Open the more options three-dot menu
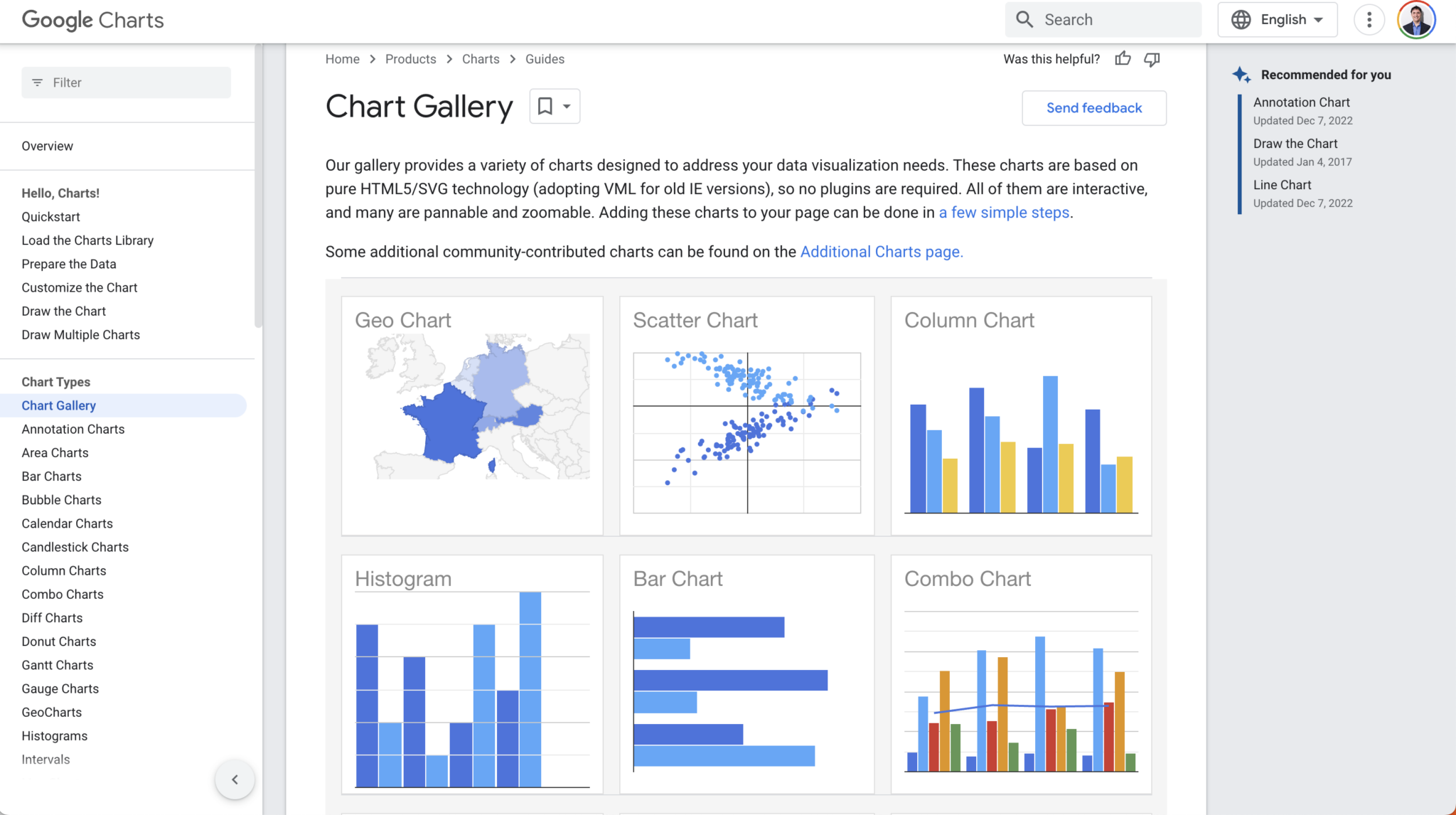This screenshot has height=815, width=1456. pyautogui.click(x=1369, y=19)
